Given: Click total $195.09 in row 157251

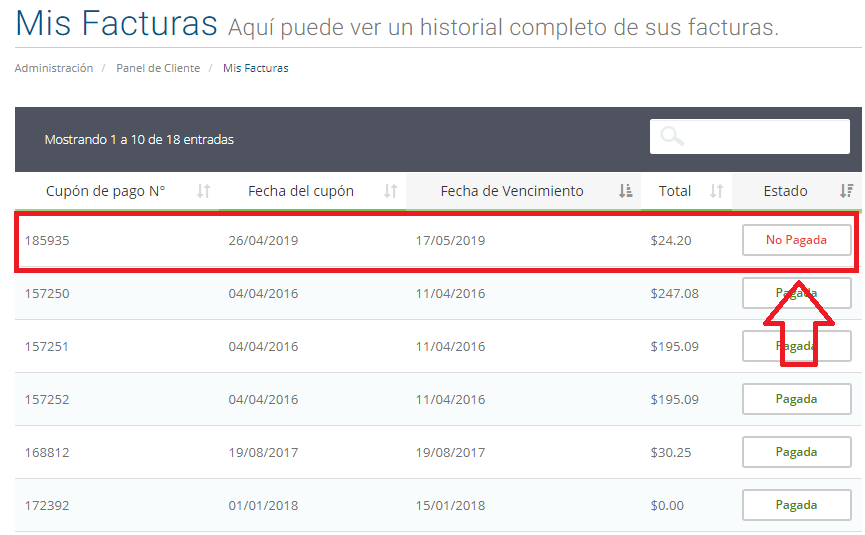Looking at the screenshot, I should [675, 346].
